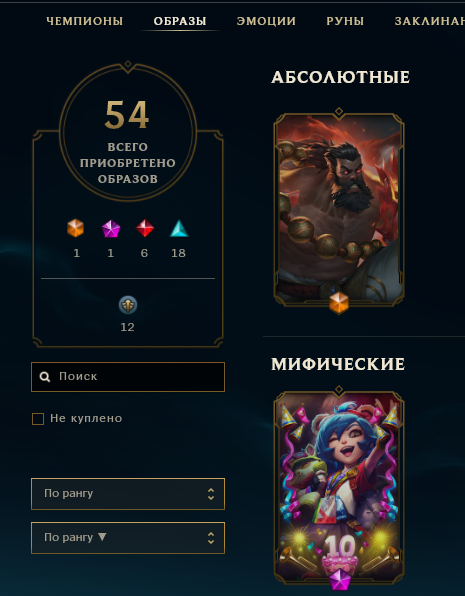Viewport: 465px width, 596px height.
Task: Open the Руны tab
Action: pyautogui.click(x=345, y=21)
